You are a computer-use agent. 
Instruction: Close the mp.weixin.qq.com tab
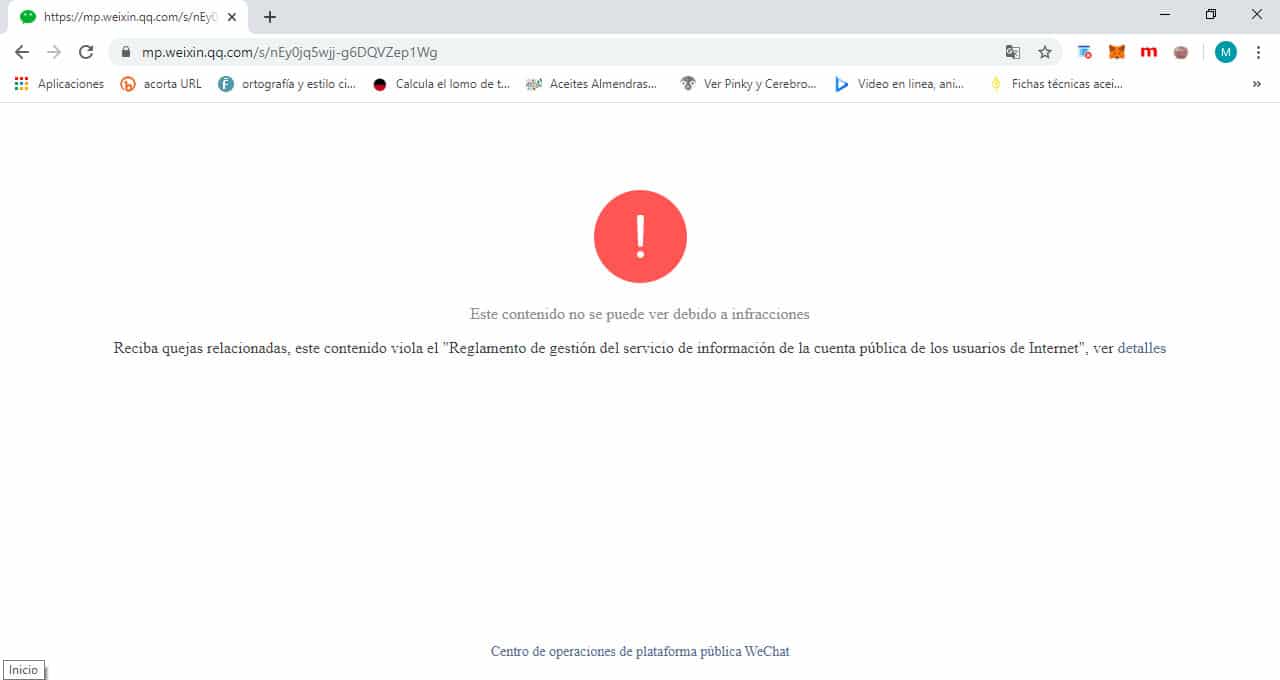(232, 17)
